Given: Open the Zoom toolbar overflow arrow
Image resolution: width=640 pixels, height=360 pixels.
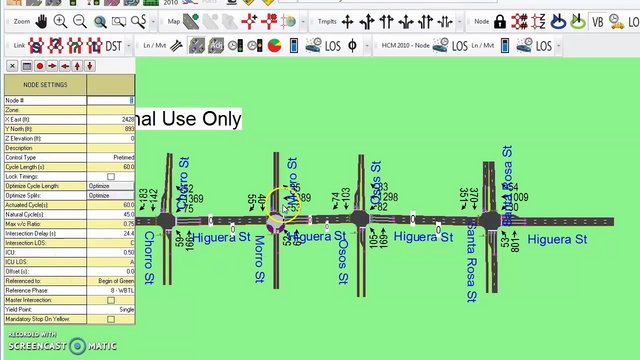Looking at the screenshot, I should (153, 21).
